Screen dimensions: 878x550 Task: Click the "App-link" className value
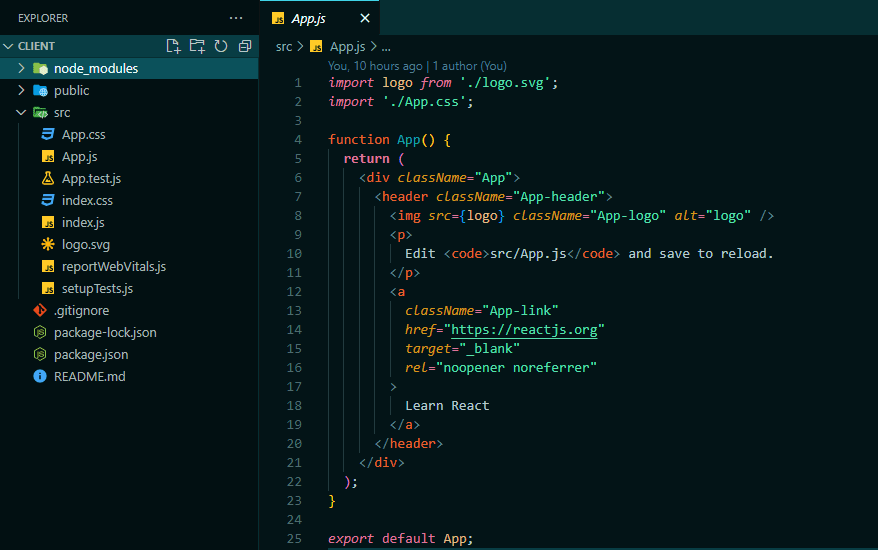pos(520,310)
